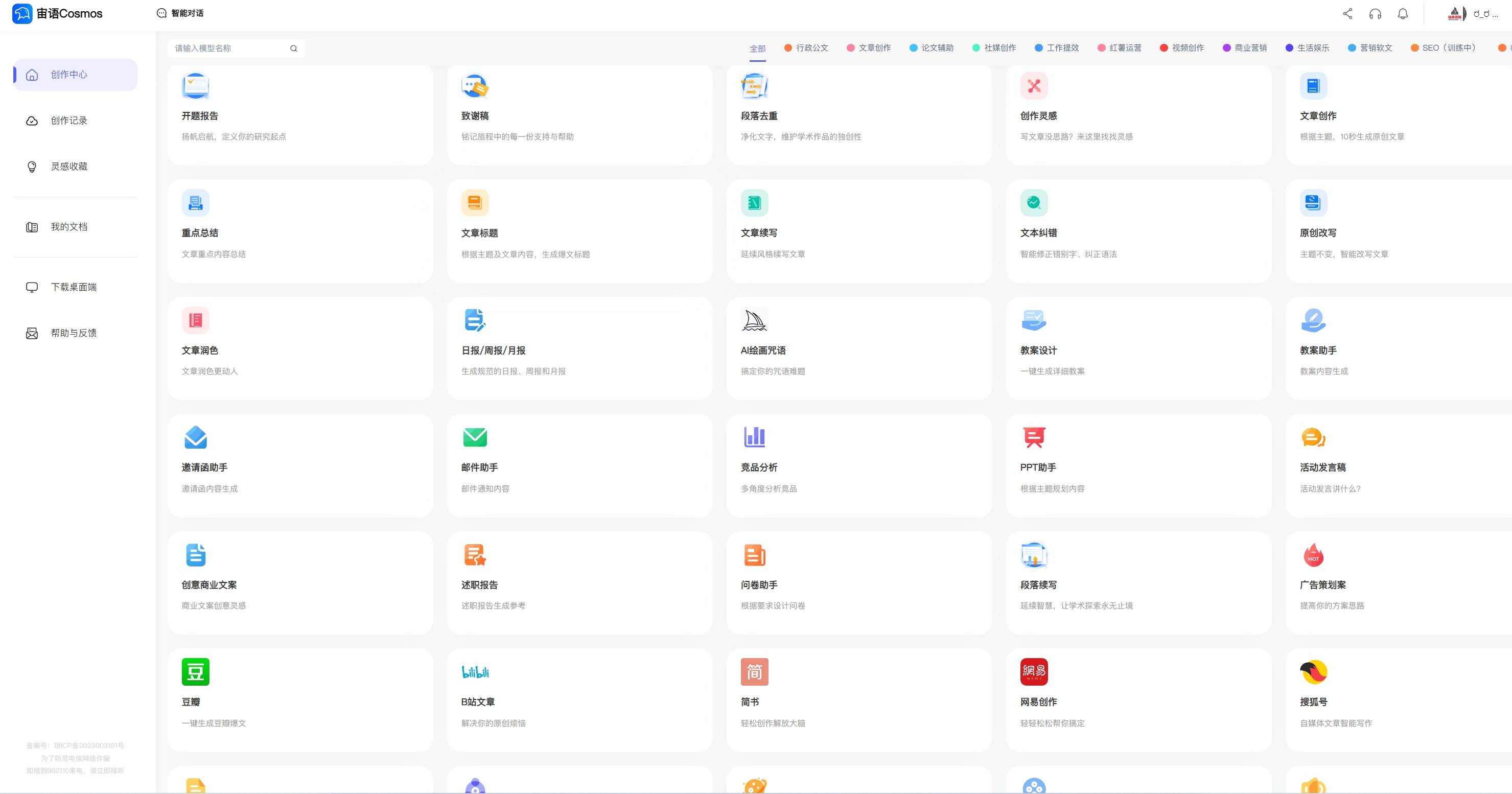Open the 段落续写 card
Image resolution: width=1512 pixels, height=794 pixels.
coord(1138,583)
